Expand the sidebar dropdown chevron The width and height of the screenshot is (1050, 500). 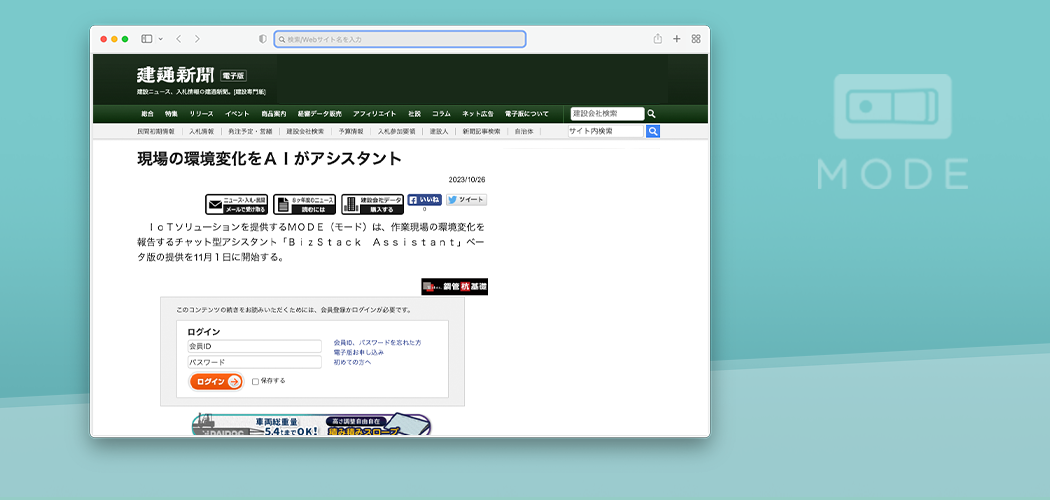(x=159, y=39)
